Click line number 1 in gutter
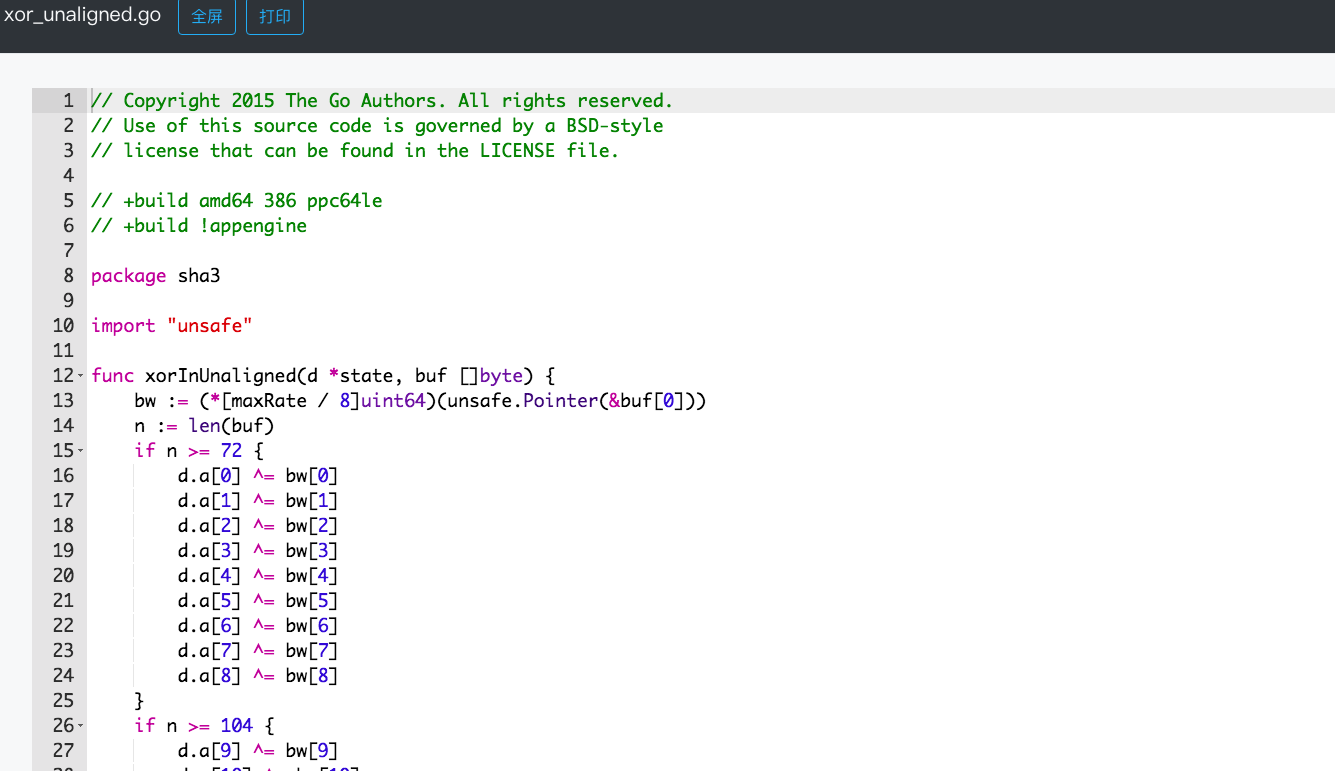 (68, 101)
